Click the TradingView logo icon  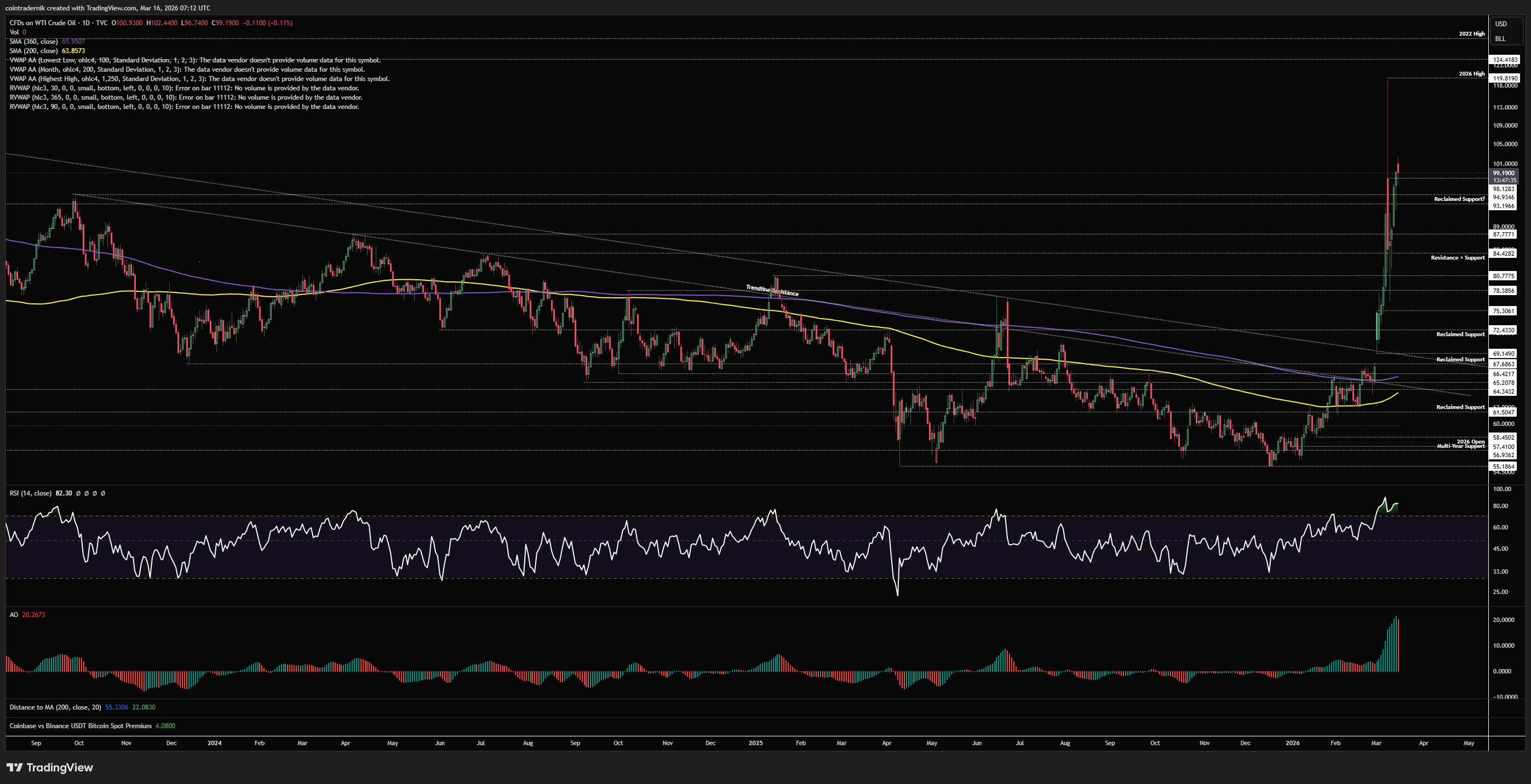[15, 768]
